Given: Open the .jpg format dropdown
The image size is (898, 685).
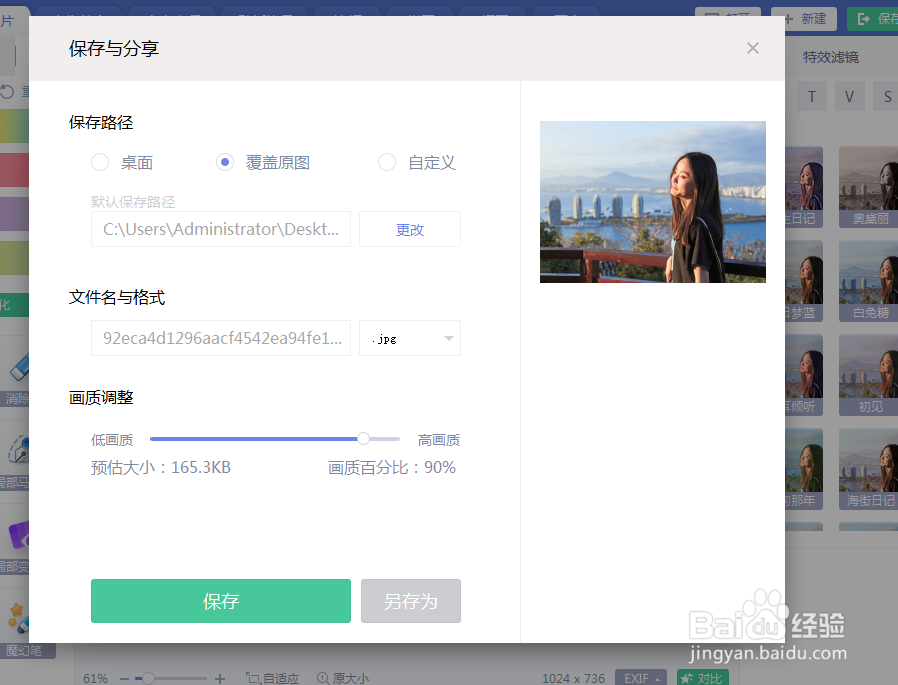Looking at the screenshot, I should coord(410,338).
